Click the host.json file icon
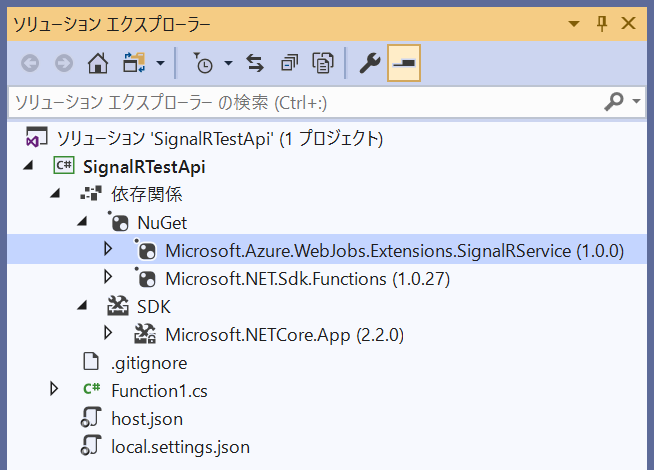The width and height of the screenshot is (654, 470). (x=91, y=417)
